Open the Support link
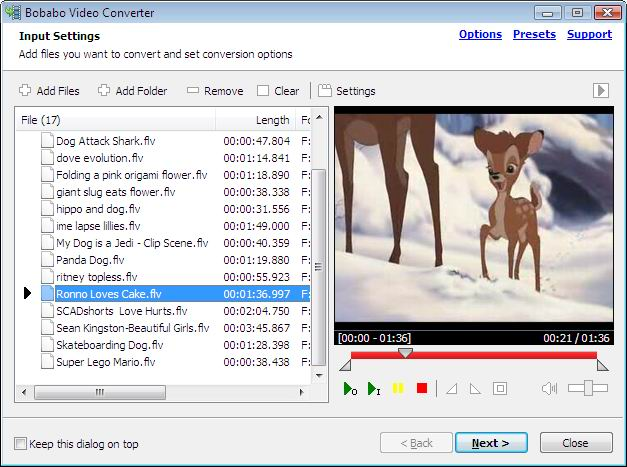 pyautogui.click(x=589, y=34)
